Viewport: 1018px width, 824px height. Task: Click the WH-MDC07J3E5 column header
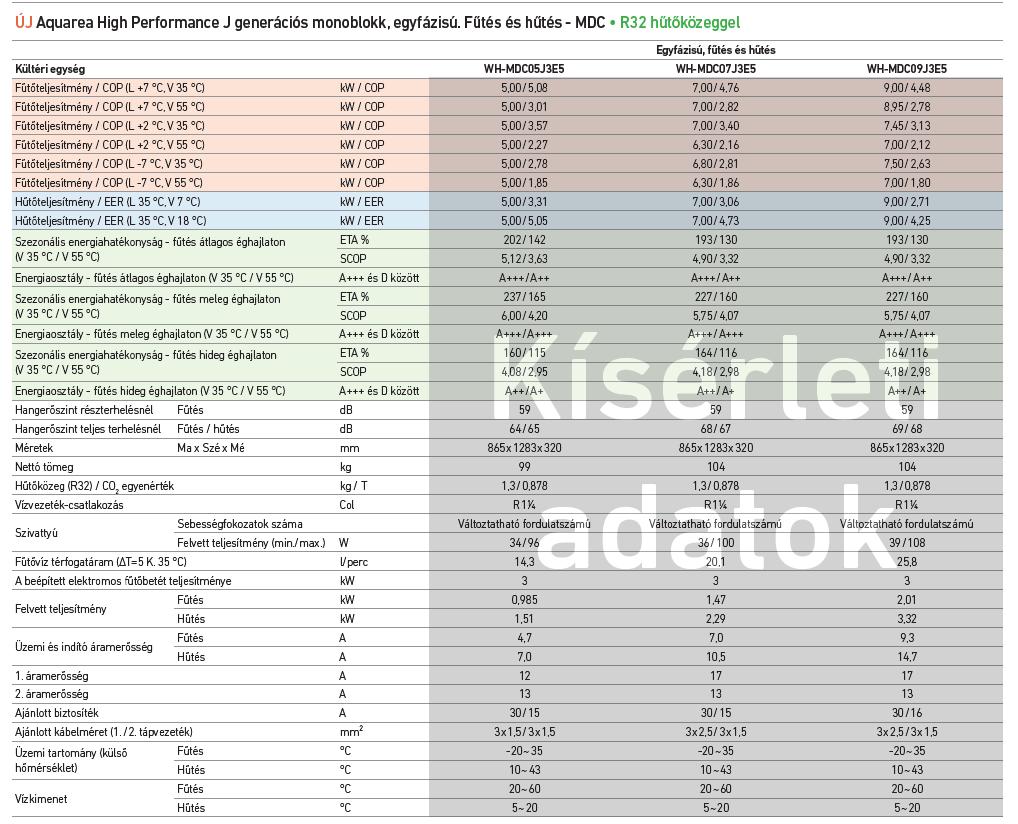(x=715, y=69)
